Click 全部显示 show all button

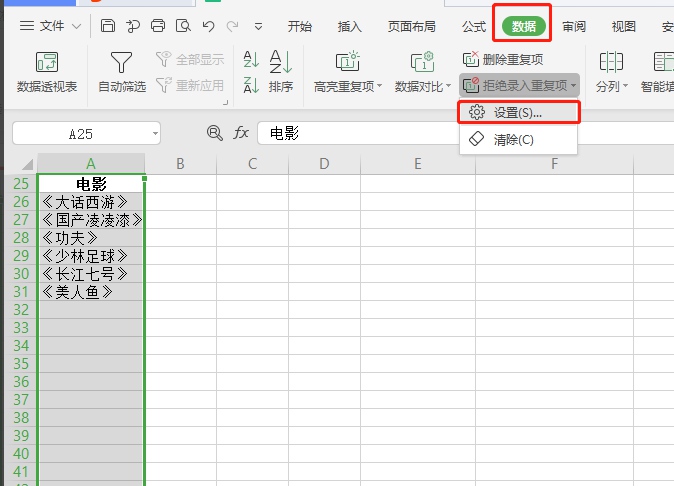[190, 59]
